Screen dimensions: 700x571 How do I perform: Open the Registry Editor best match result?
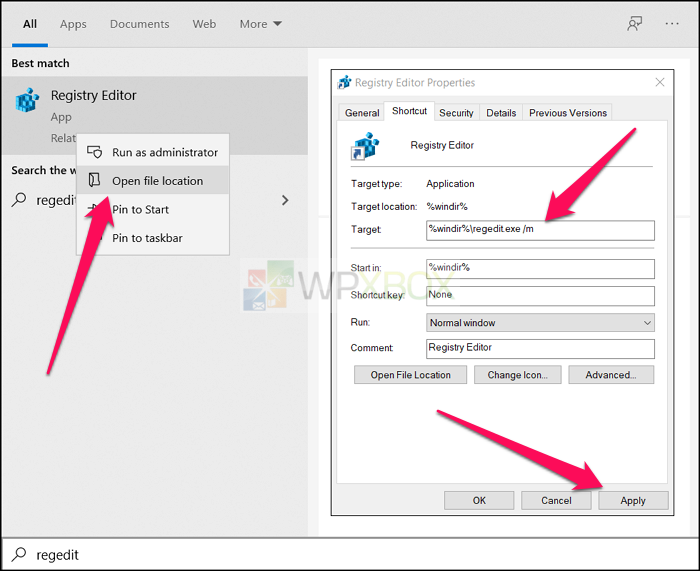[154, 115]
